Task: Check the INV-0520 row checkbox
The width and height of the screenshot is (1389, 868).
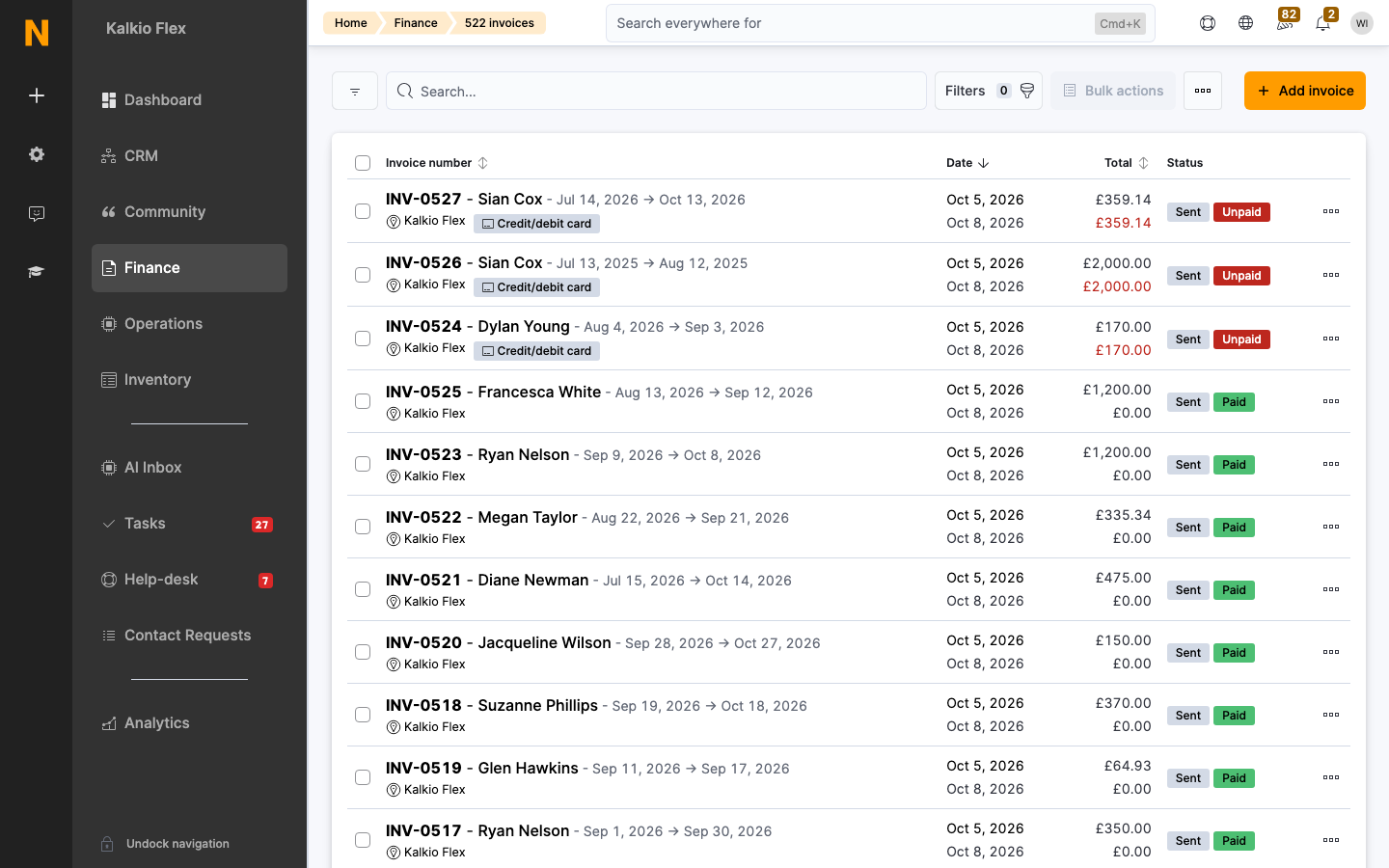Action: pyautogui.click(x=363, y=652)
